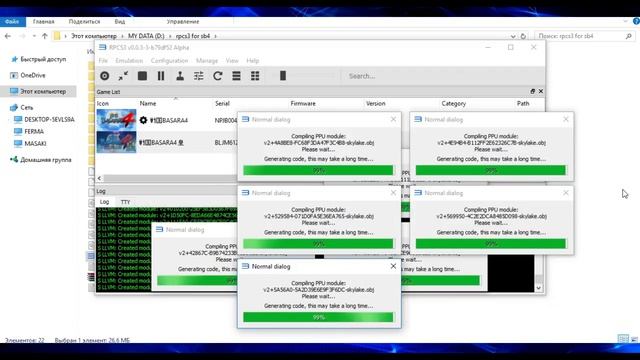Select the second BASARA4 game thumbnail, serial BLJM
Image resolution: width=640 pixels, height=360 pixels.
click(x=116, y=142)
